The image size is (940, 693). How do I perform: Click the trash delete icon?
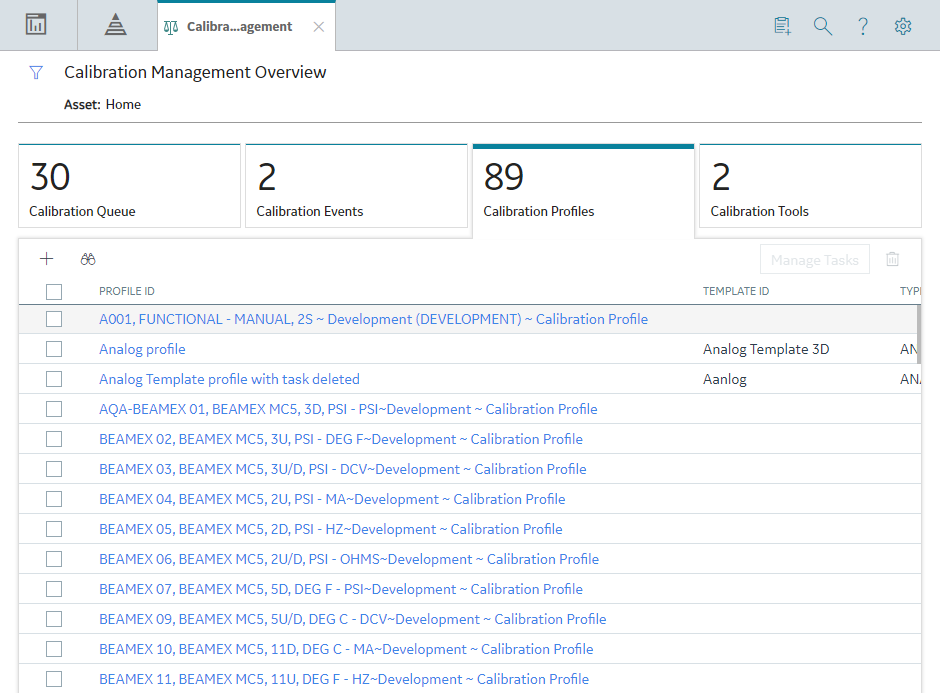[893, 259]
